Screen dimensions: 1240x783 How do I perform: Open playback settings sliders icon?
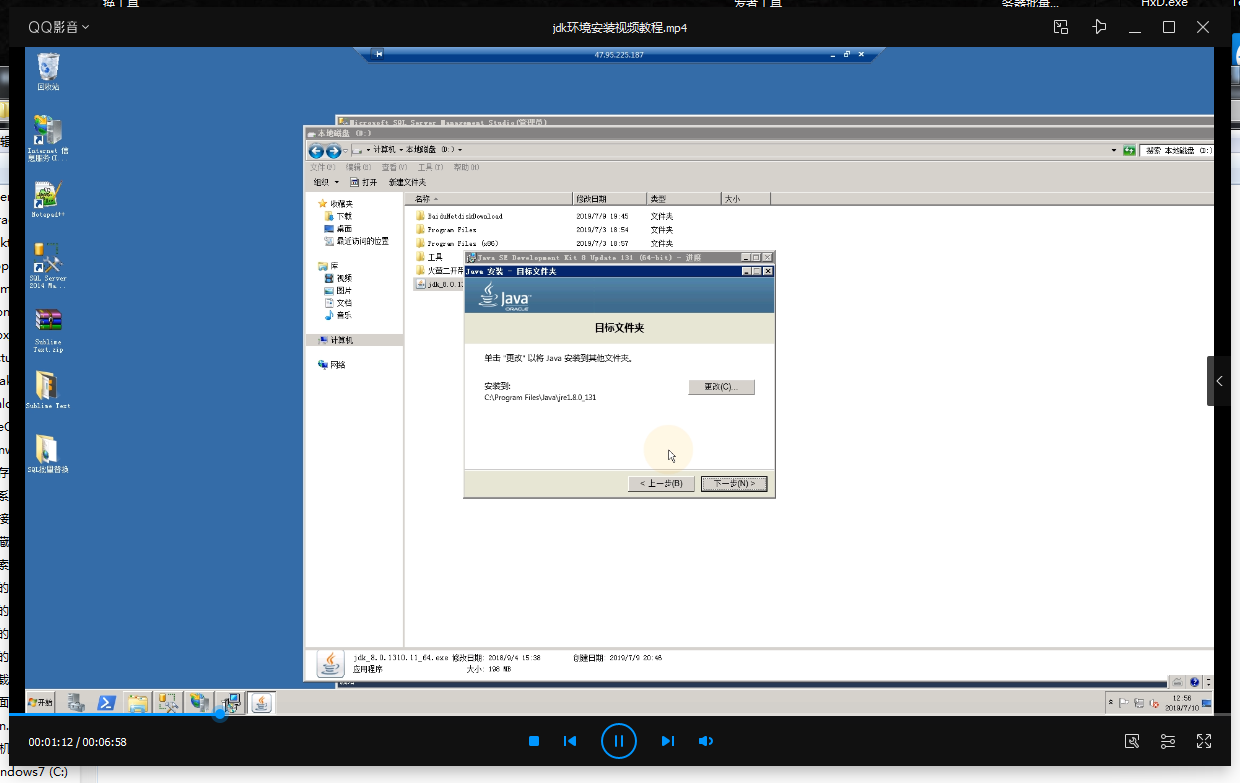click(1168, 741)
